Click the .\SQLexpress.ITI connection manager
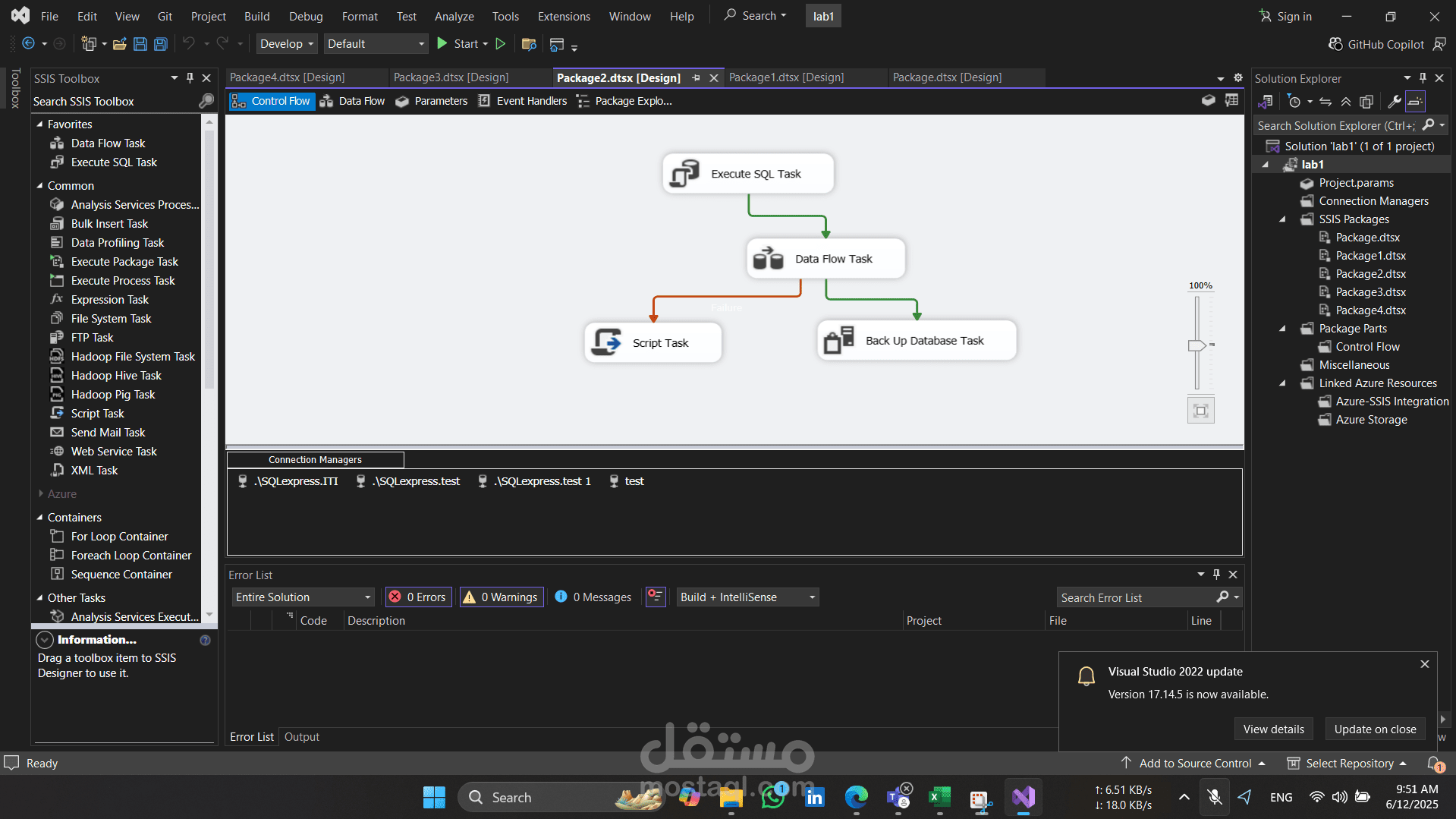The image size is (1456, 819). pyautogui.click(x=288, y=481)
